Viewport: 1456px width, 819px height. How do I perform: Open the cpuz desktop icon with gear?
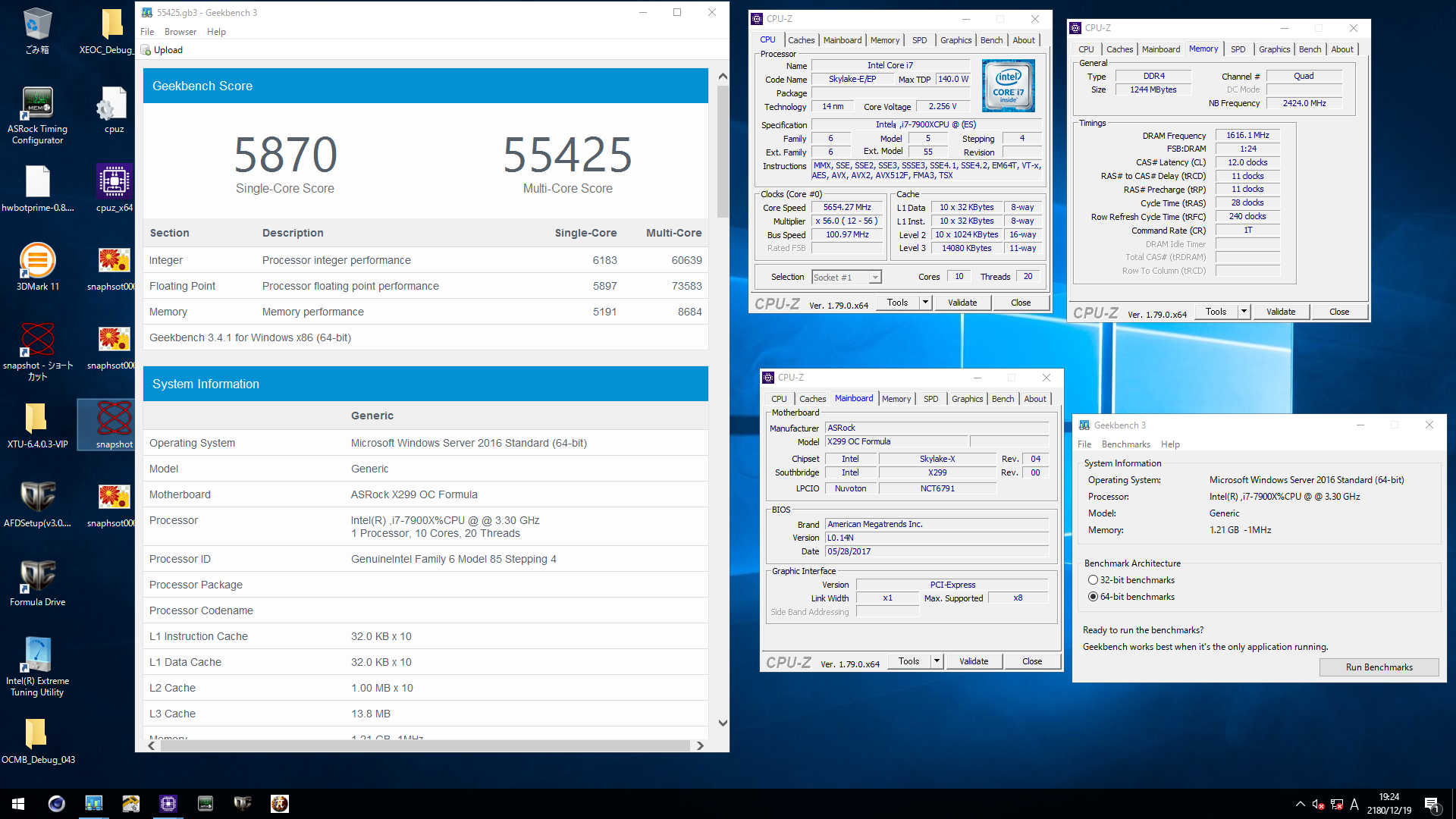pyautogui.click(x=114, y=110)
